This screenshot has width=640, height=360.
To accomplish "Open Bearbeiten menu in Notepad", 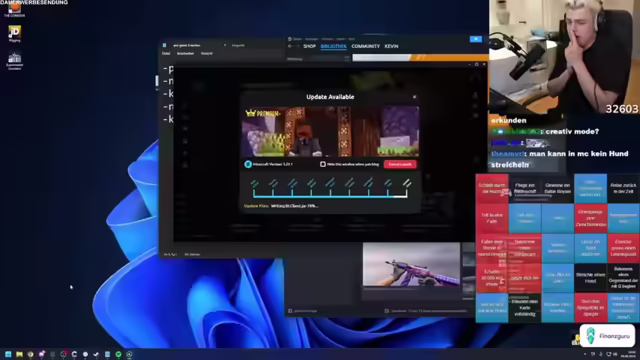I will point(185,53).
